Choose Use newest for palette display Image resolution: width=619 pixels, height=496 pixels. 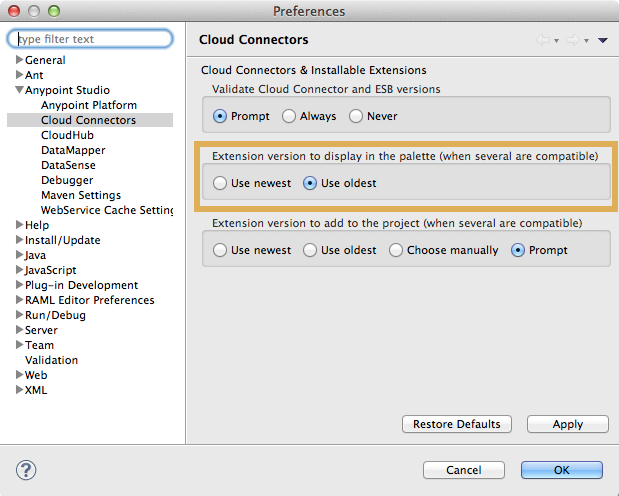[221, 183]
